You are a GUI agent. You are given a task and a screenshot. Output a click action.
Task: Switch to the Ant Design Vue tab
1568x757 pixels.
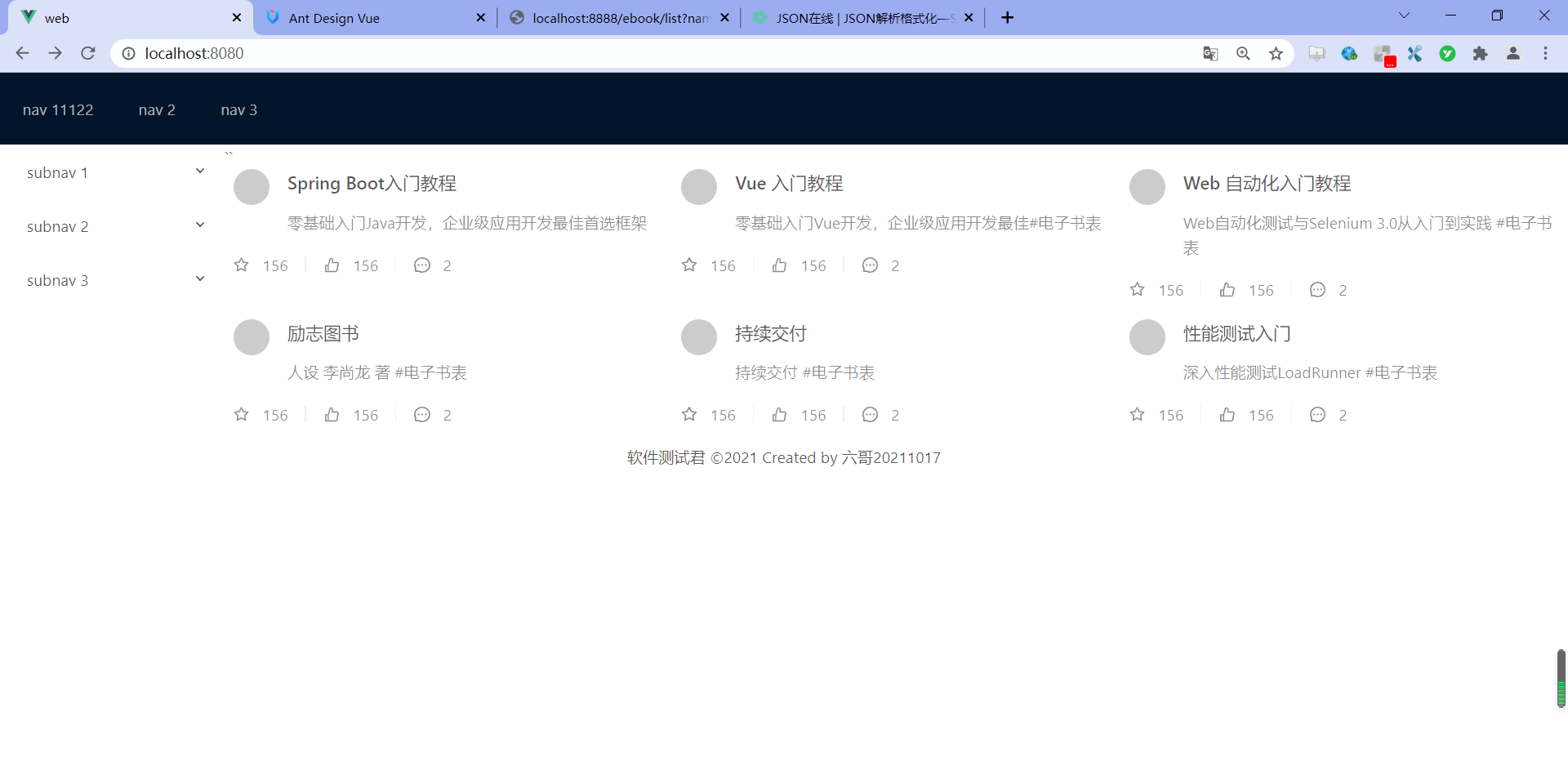376,18
